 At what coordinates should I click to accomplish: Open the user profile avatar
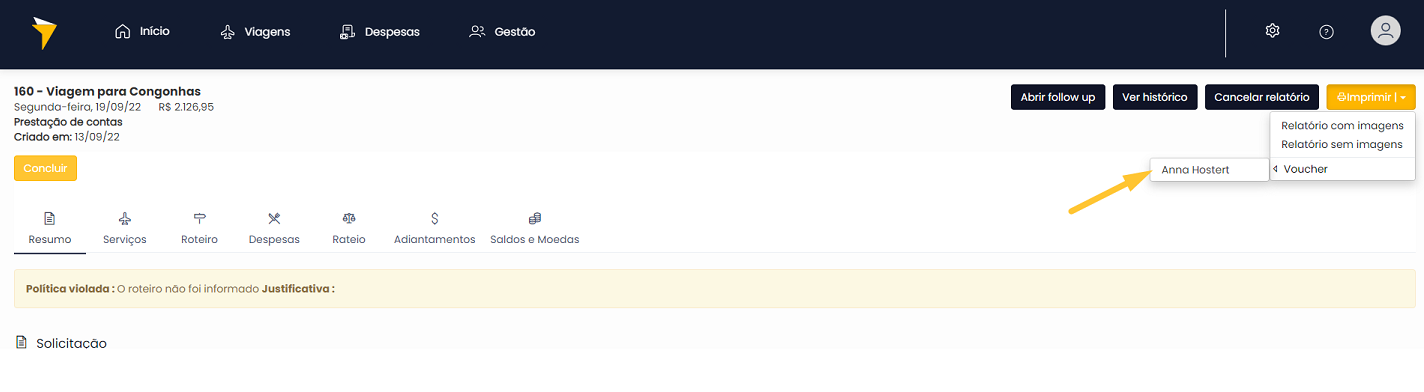1385,31
